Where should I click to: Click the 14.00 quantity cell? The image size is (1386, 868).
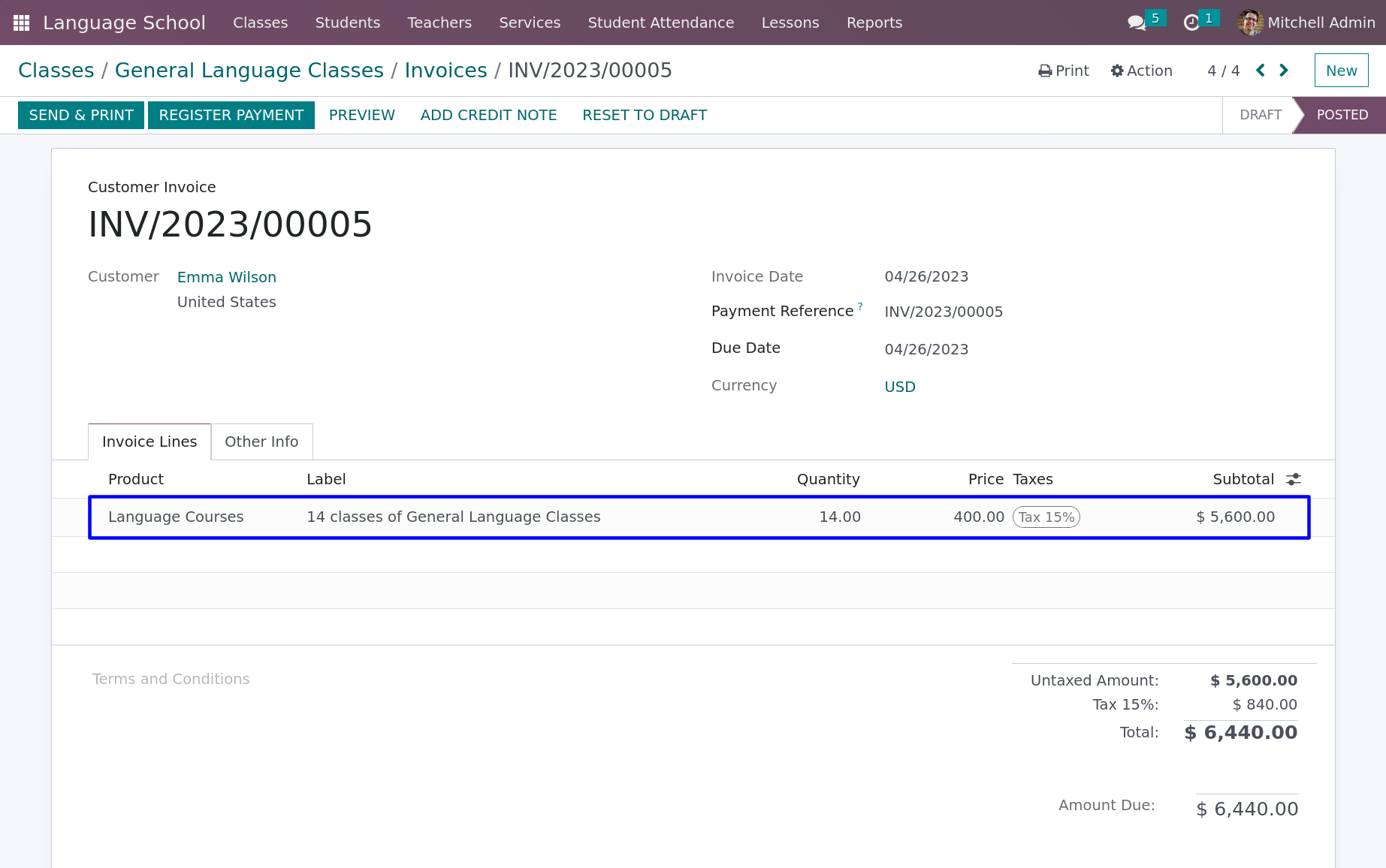point(840,517)
